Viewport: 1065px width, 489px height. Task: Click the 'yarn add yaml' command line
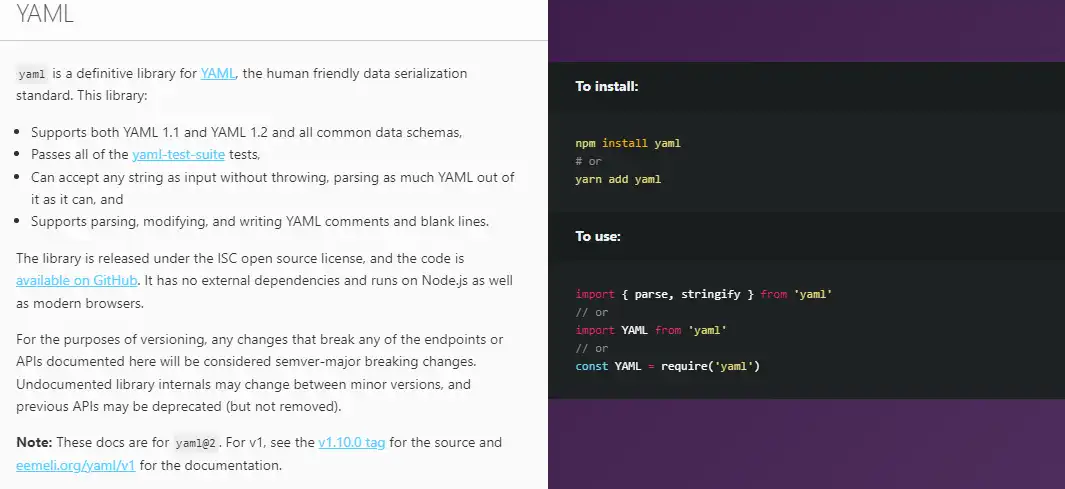[x=618, y=179]
